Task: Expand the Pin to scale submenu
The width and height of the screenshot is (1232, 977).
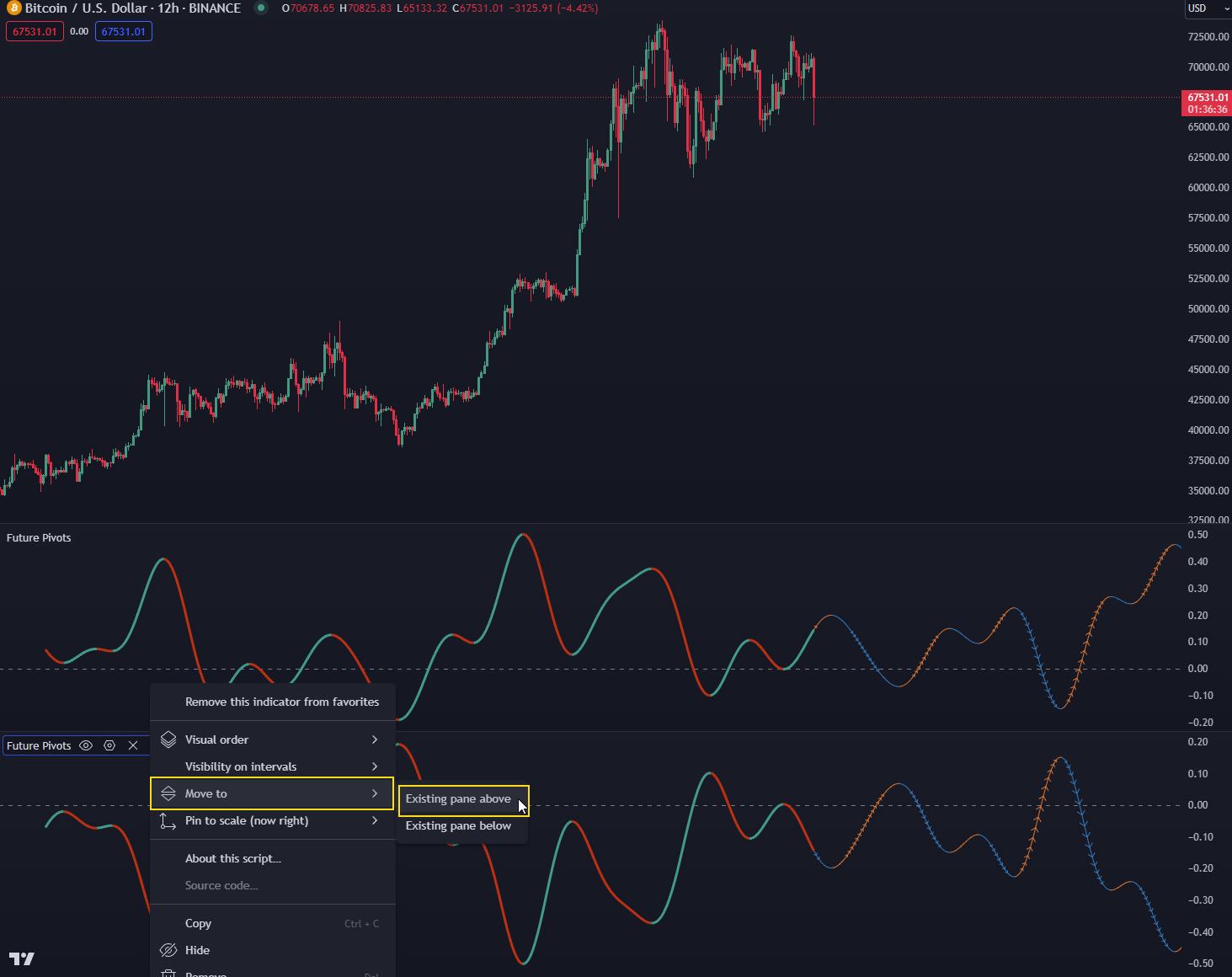Action: [x=374, y=821]
